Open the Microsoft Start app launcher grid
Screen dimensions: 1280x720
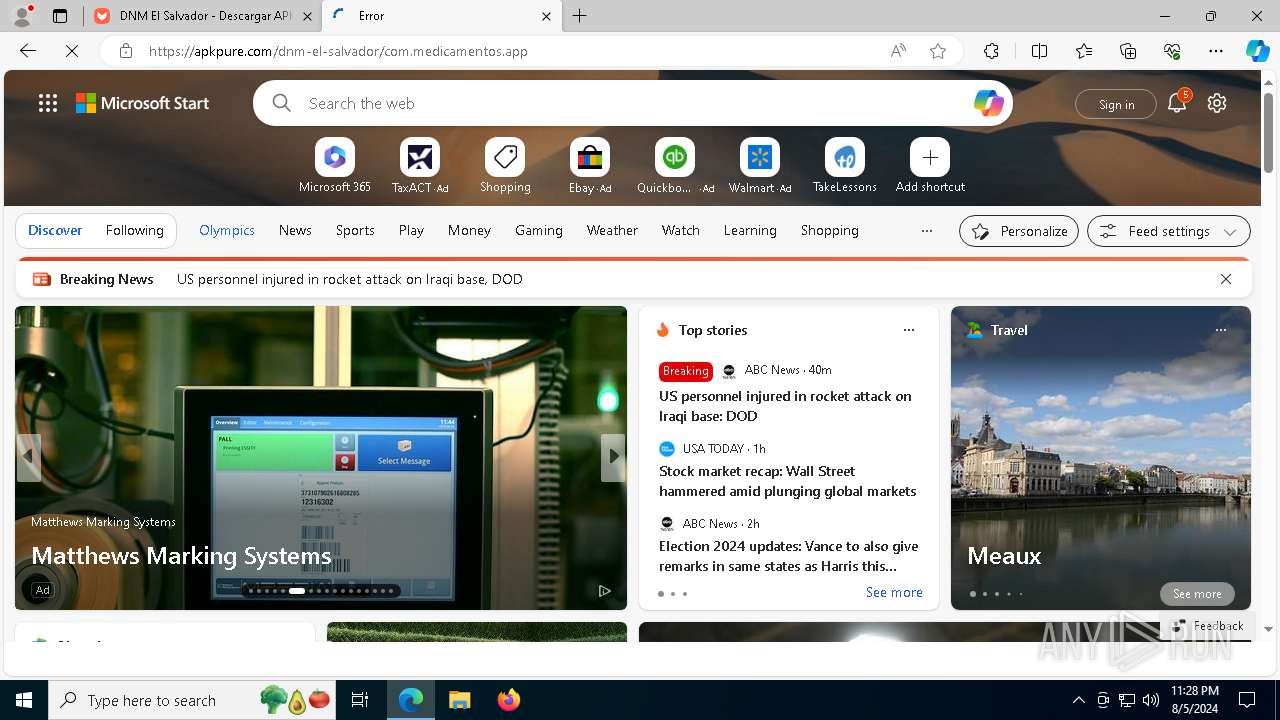[48, 103]
